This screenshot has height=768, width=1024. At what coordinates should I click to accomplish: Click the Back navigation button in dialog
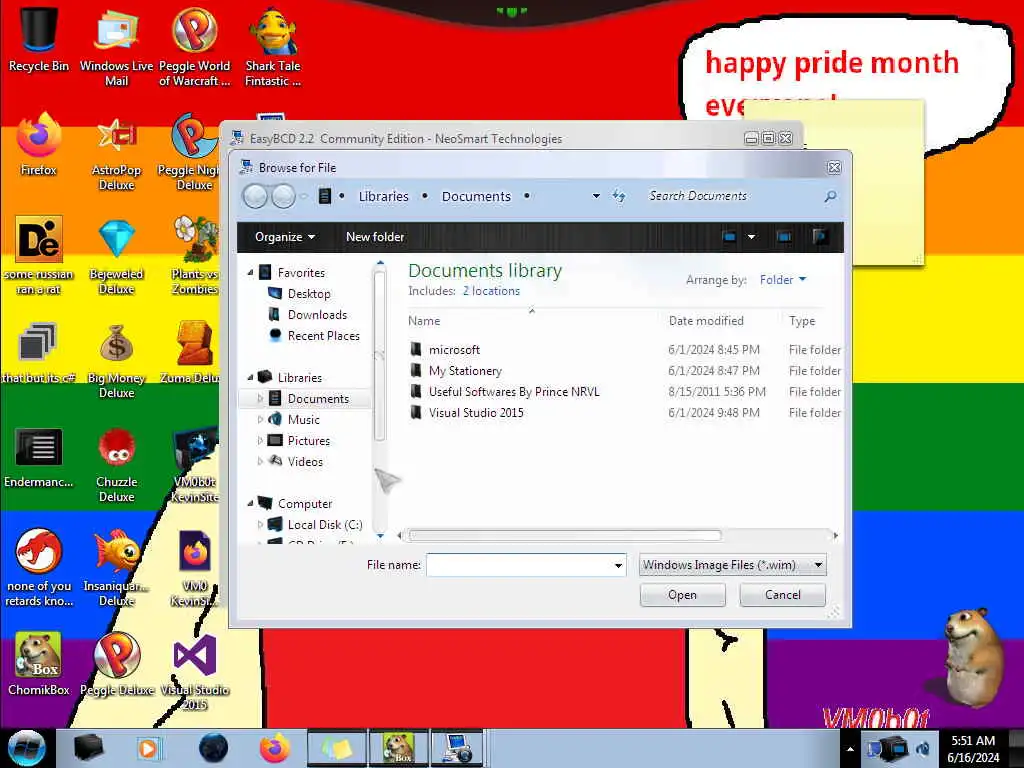coord(255,196)
